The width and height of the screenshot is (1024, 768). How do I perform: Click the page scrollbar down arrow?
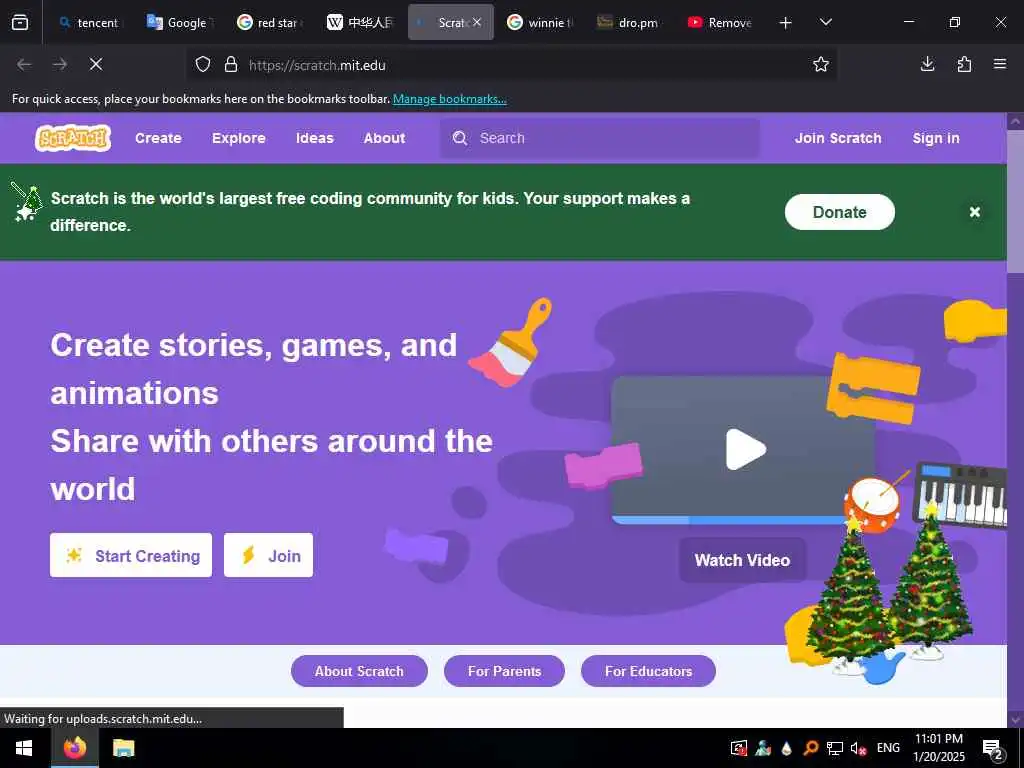click(1015, 719)
